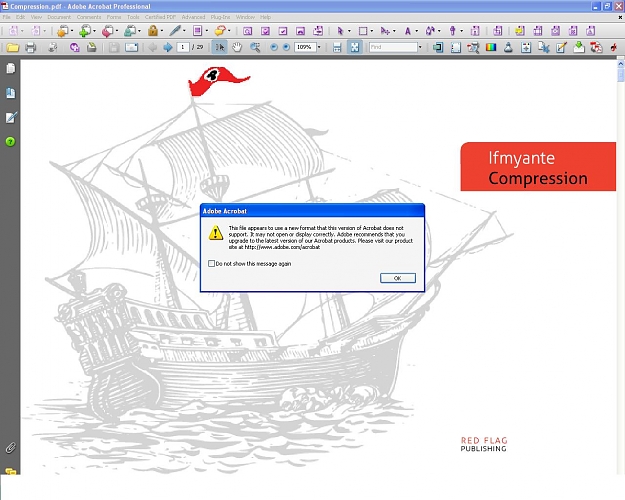The height and width of the screenshot is (500, 625).
Task: Open the Edit menu
Action: 20,17
